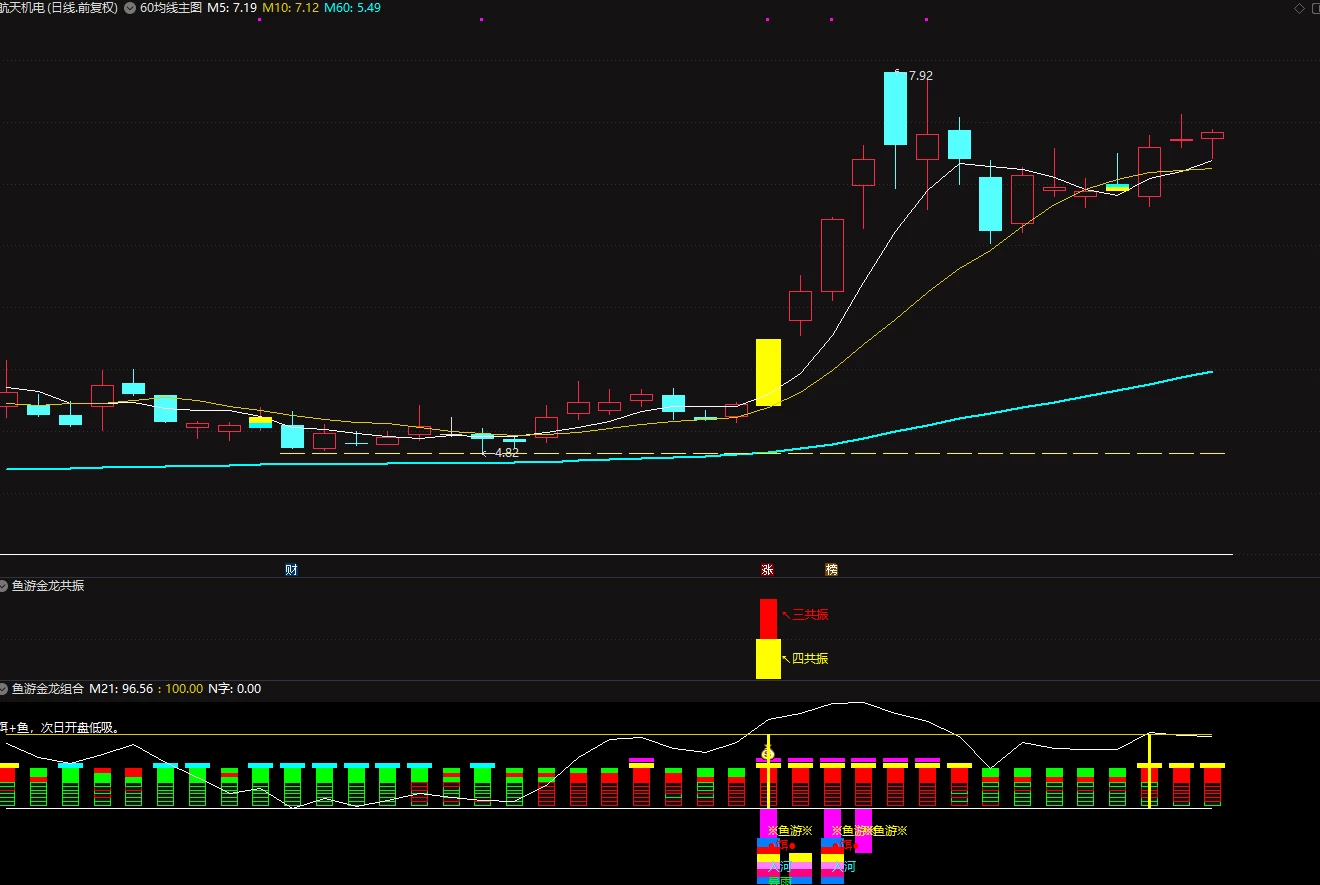Click the 7.92 high price label

point(920,75)
